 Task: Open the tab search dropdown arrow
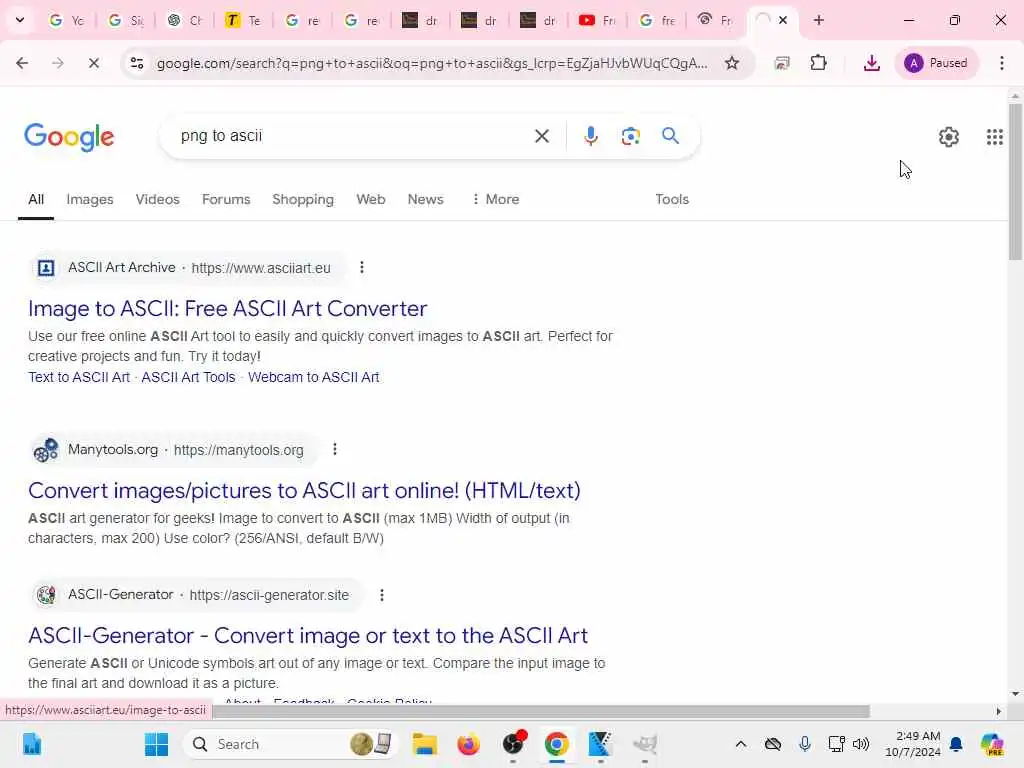pyautogui.click(x=20, y=20)
